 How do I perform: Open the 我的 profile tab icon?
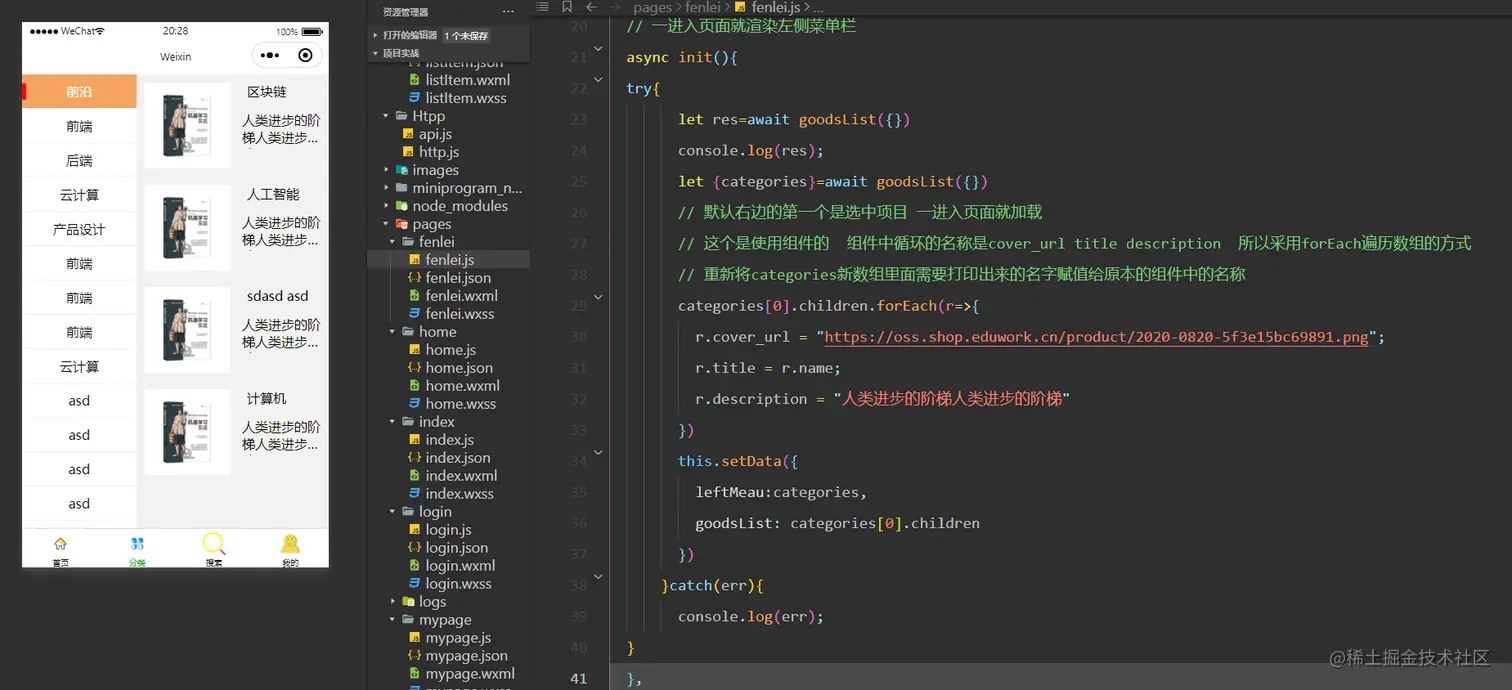point(290,543)
